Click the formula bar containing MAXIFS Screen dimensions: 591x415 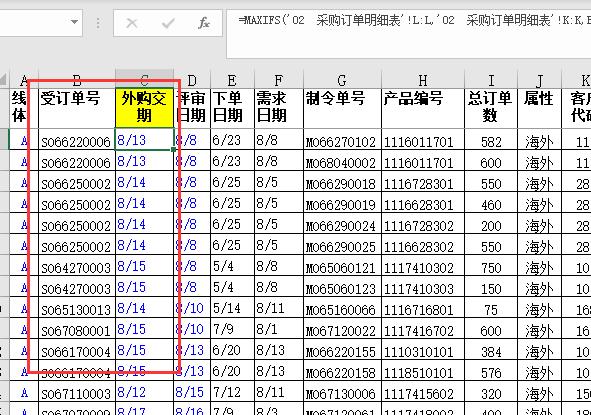click(409, 34)
